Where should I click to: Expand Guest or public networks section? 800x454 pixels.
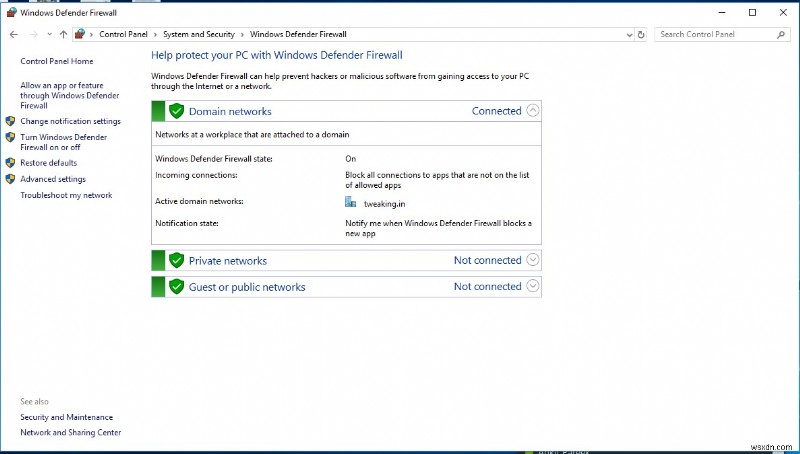click(533, 286)
